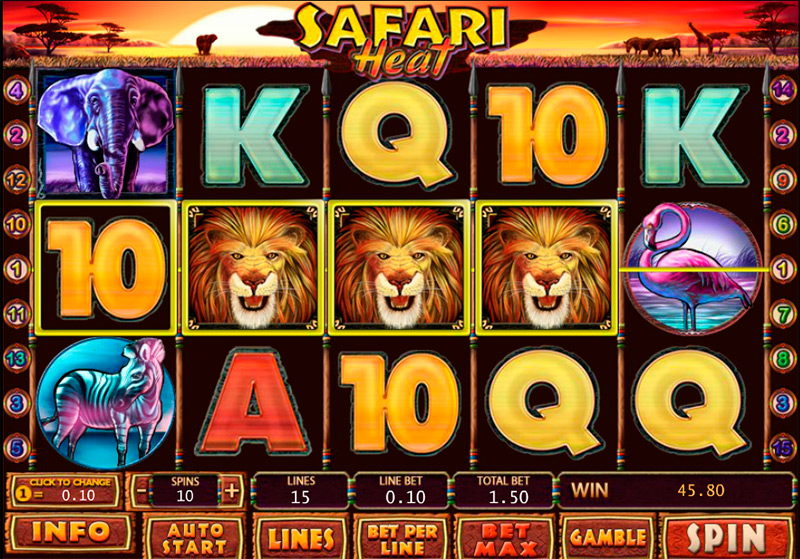800x559 pixels.
Task: Start auto play with AUTO START
Action: coord(194,539)
